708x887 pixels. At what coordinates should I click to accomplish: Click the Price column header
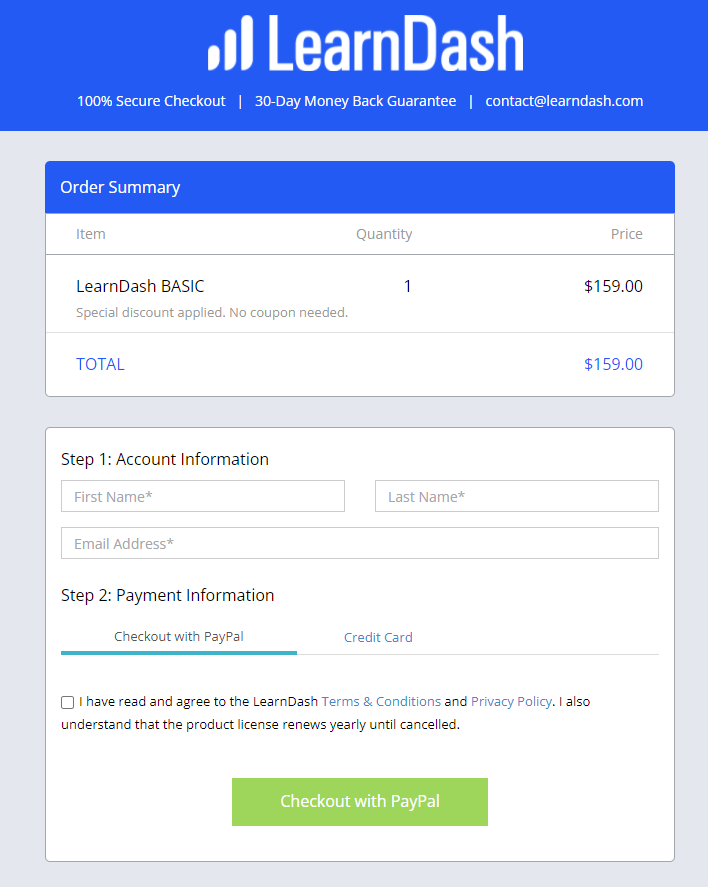(627, 234)
